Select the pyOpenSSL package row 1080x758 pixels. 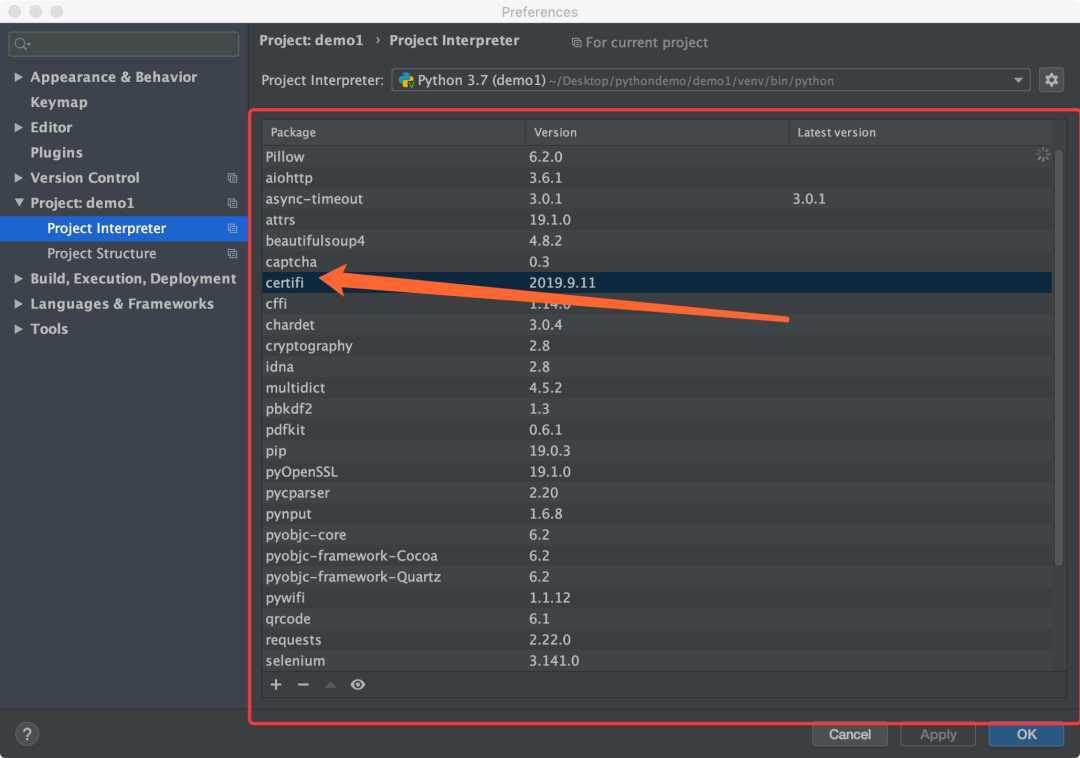(657, 472)
